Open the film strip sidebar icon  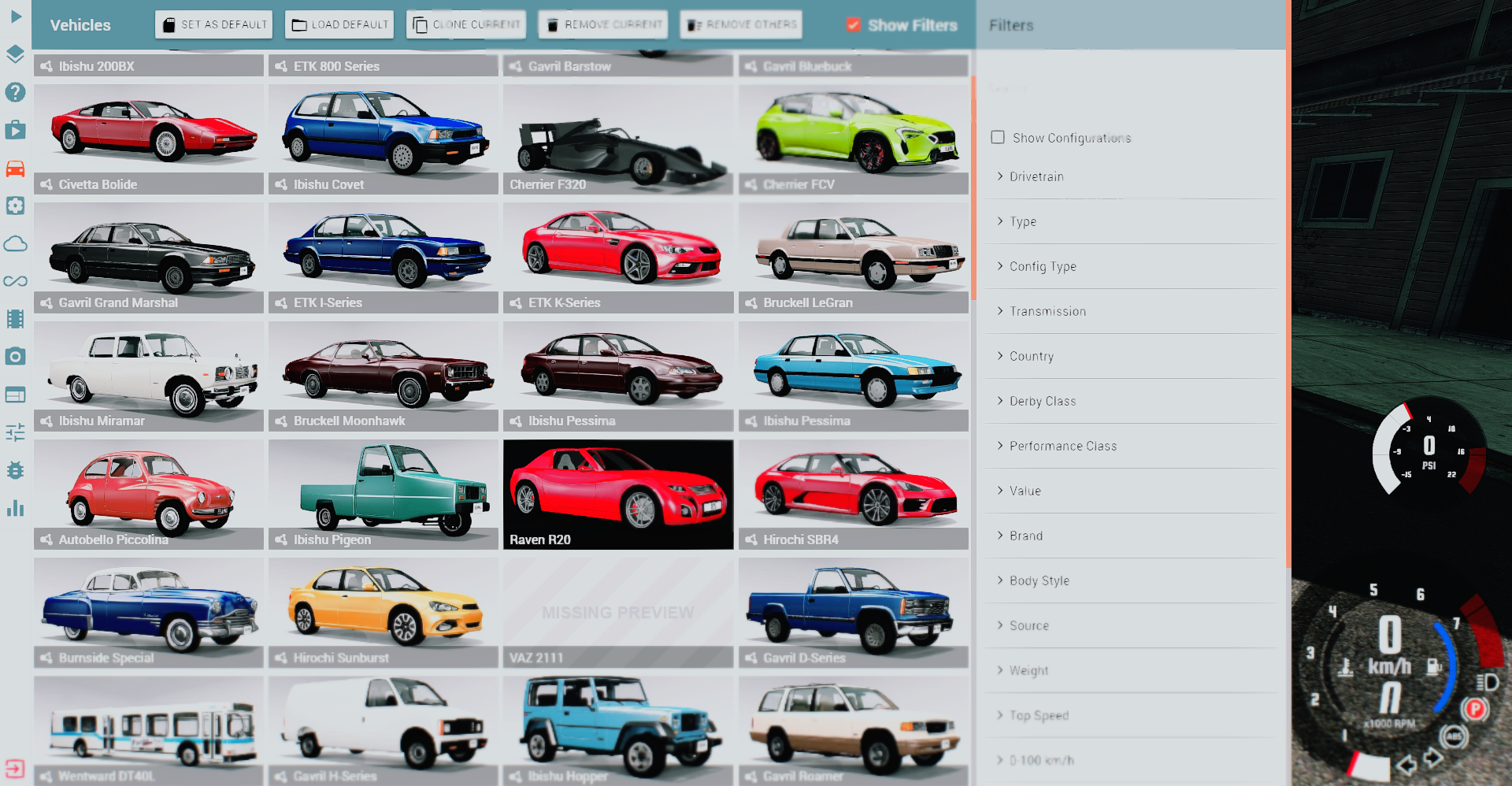[x=16, y=319]
